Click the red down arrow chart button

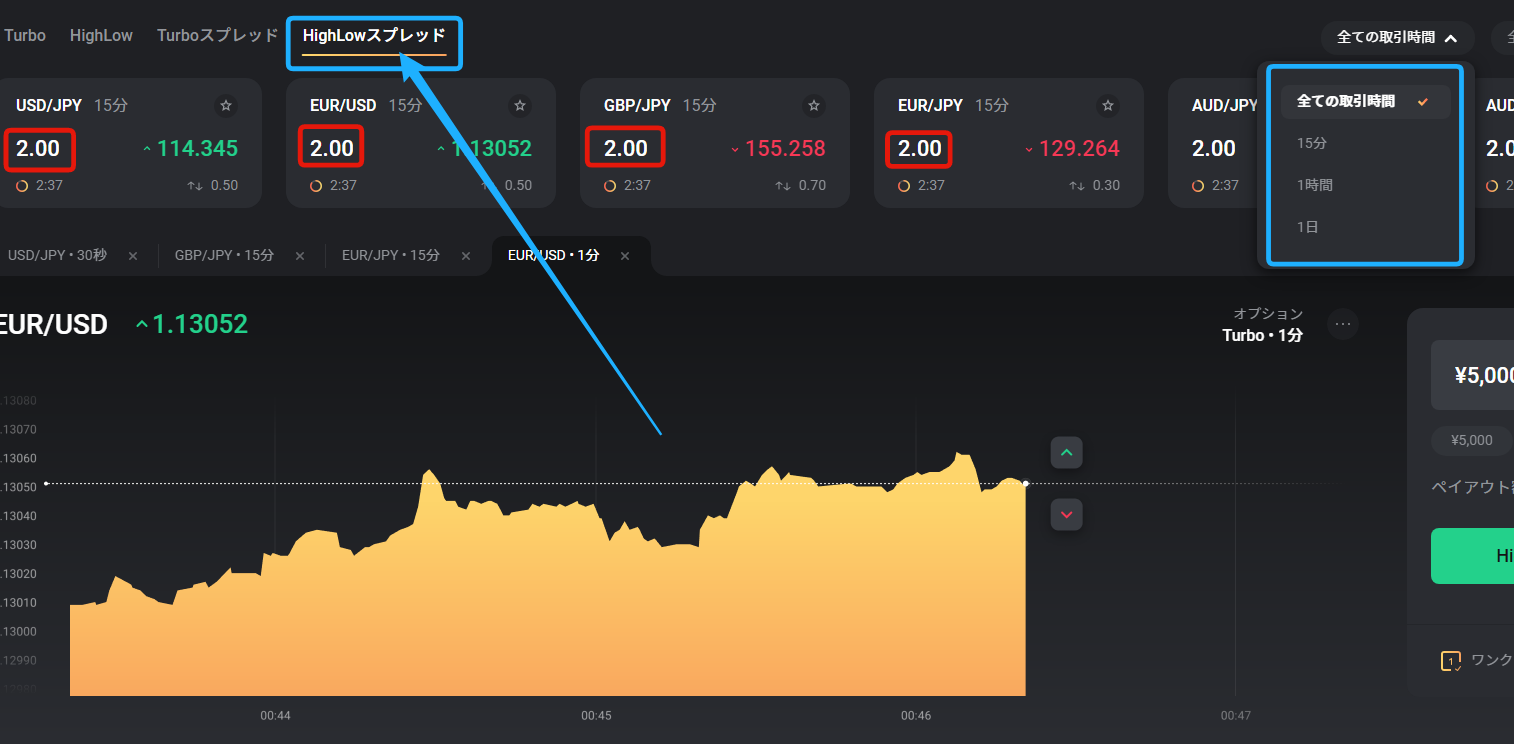[x=1066, y=514]
